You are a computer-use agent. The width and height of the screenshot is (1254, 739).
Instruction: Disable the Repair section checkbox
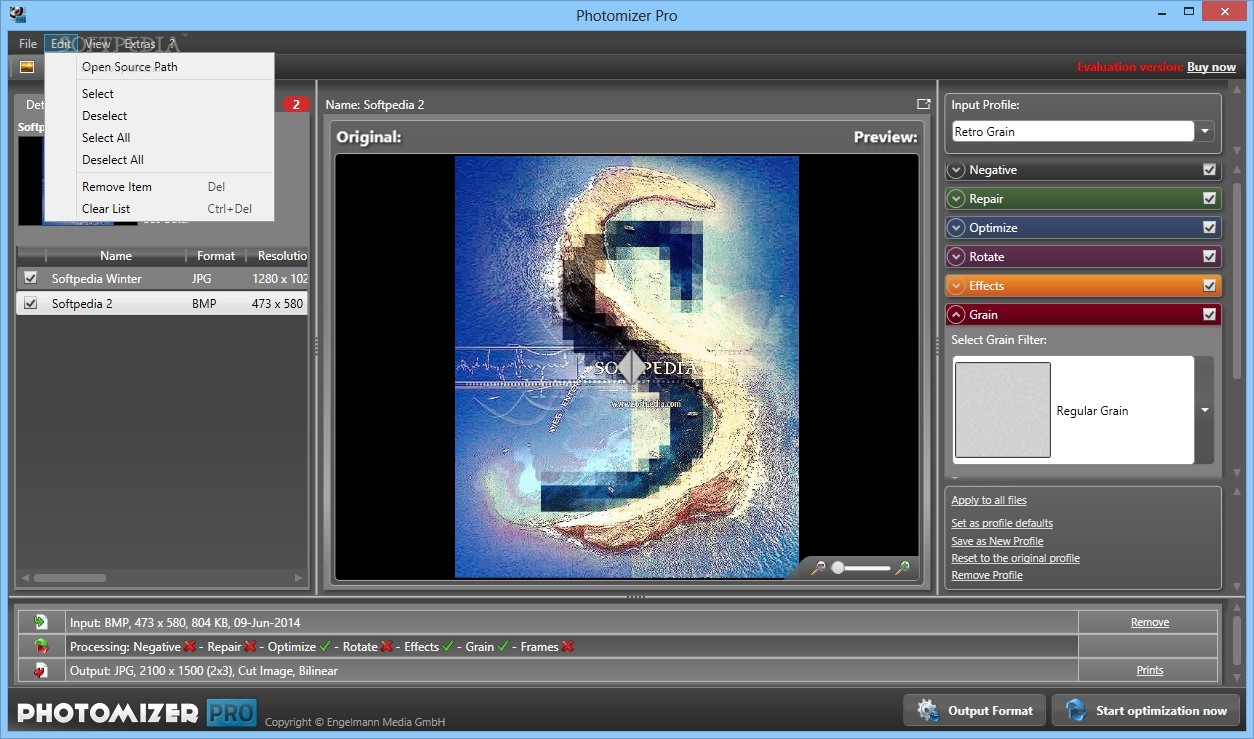1210,199
